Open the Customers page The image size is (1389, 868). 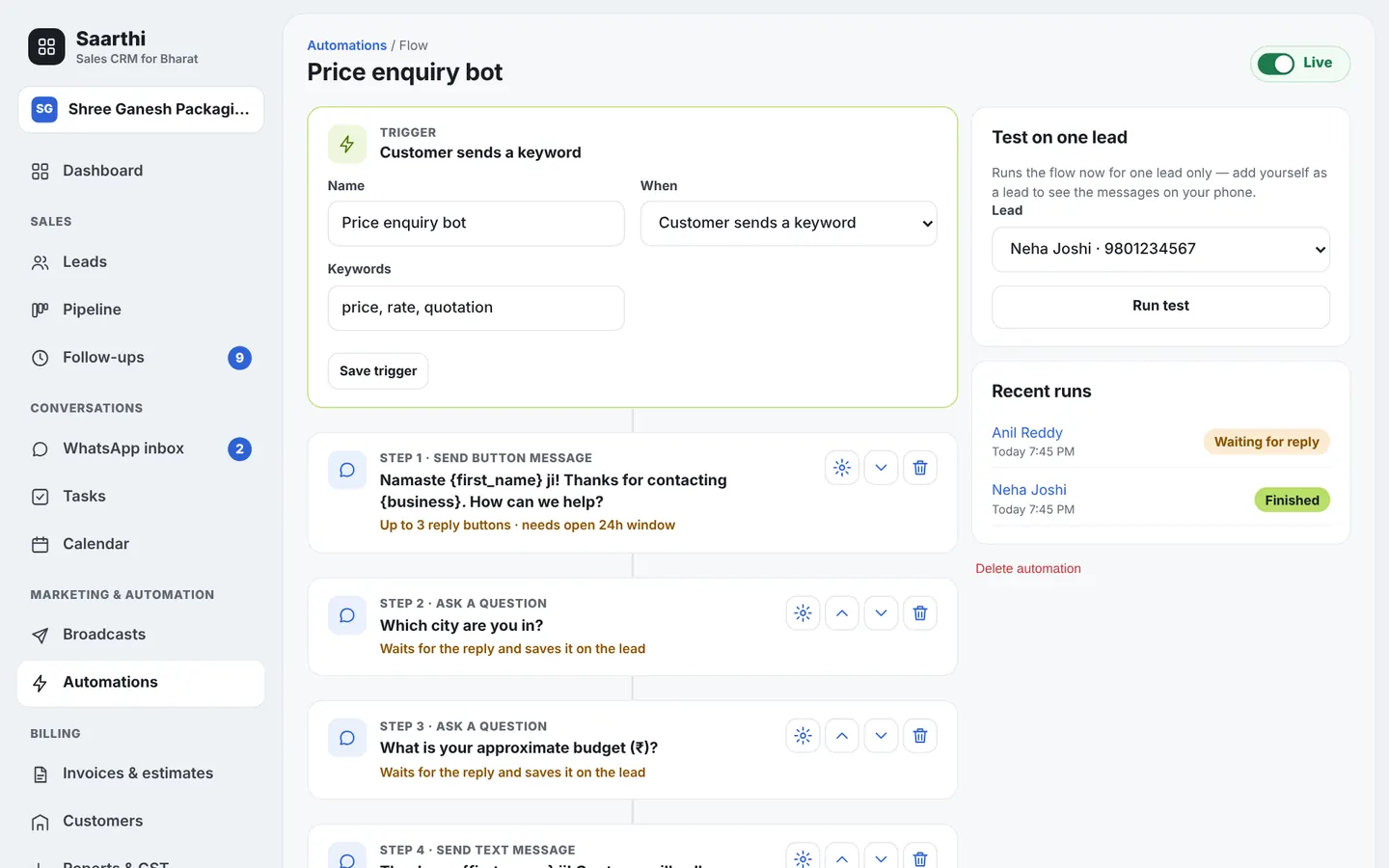141,822
